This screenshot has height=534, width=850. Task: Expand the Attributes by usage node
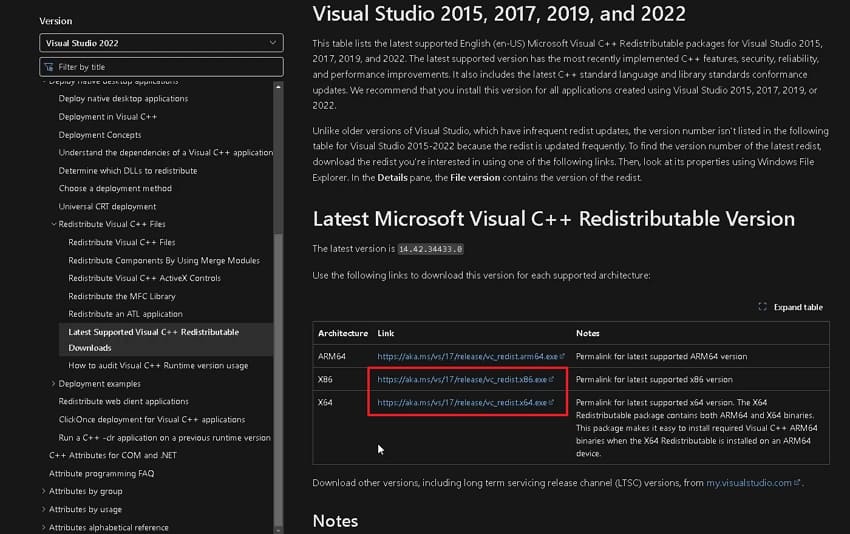(43, 509)
